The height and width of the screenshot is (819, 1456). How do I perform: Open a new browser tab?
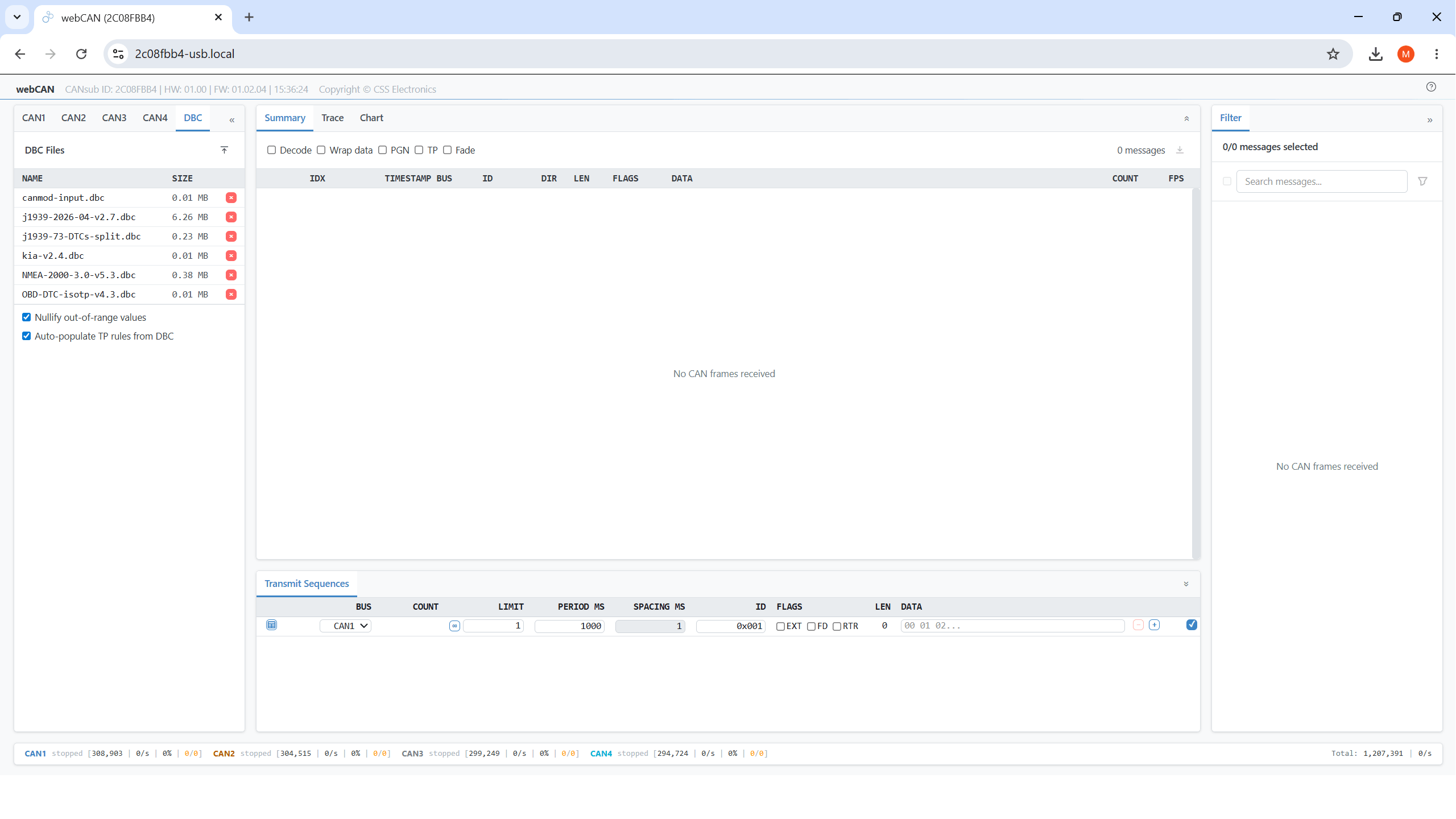pyautogui.click(x=249, y=17)
